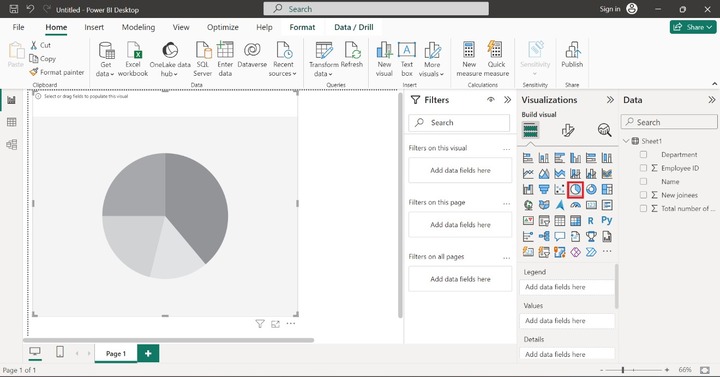Open the Data / Drill ribbon tab
This screenshot has height=377, width=720.
354,27
